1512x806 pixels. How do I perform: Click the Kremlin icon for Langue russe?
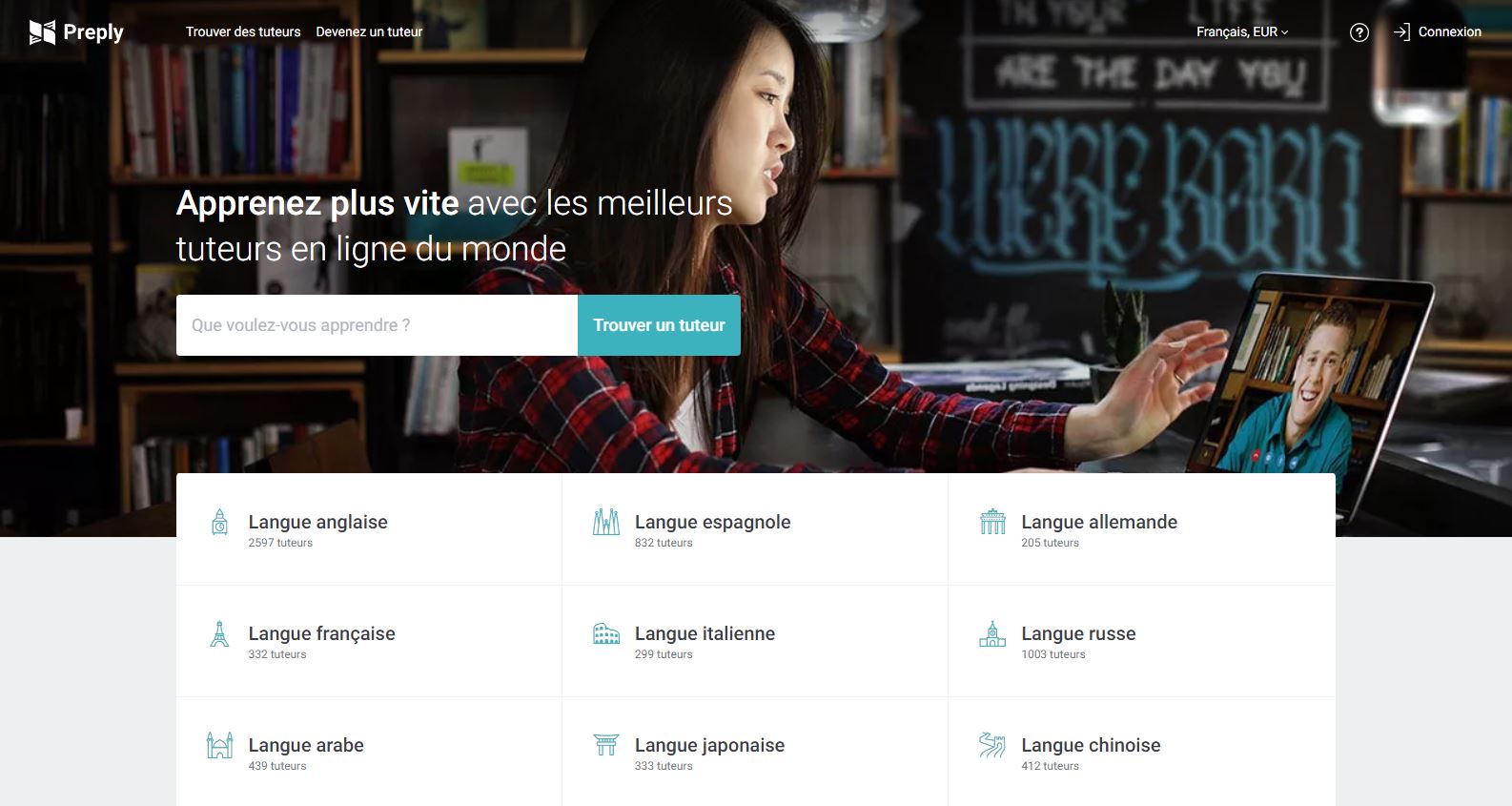pyautogui.click(x=992, y=633)
